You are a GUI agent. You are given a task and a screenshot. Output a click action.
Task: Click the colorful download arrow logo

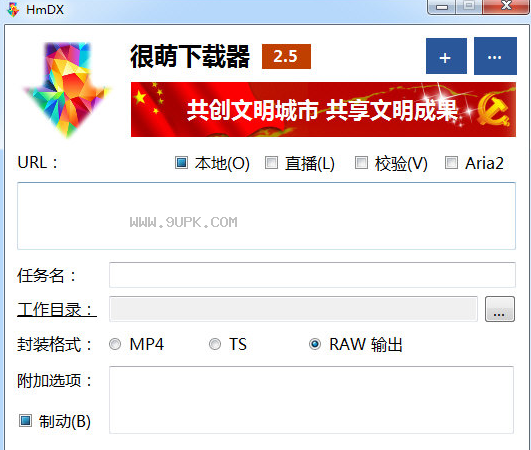[67, 89]
